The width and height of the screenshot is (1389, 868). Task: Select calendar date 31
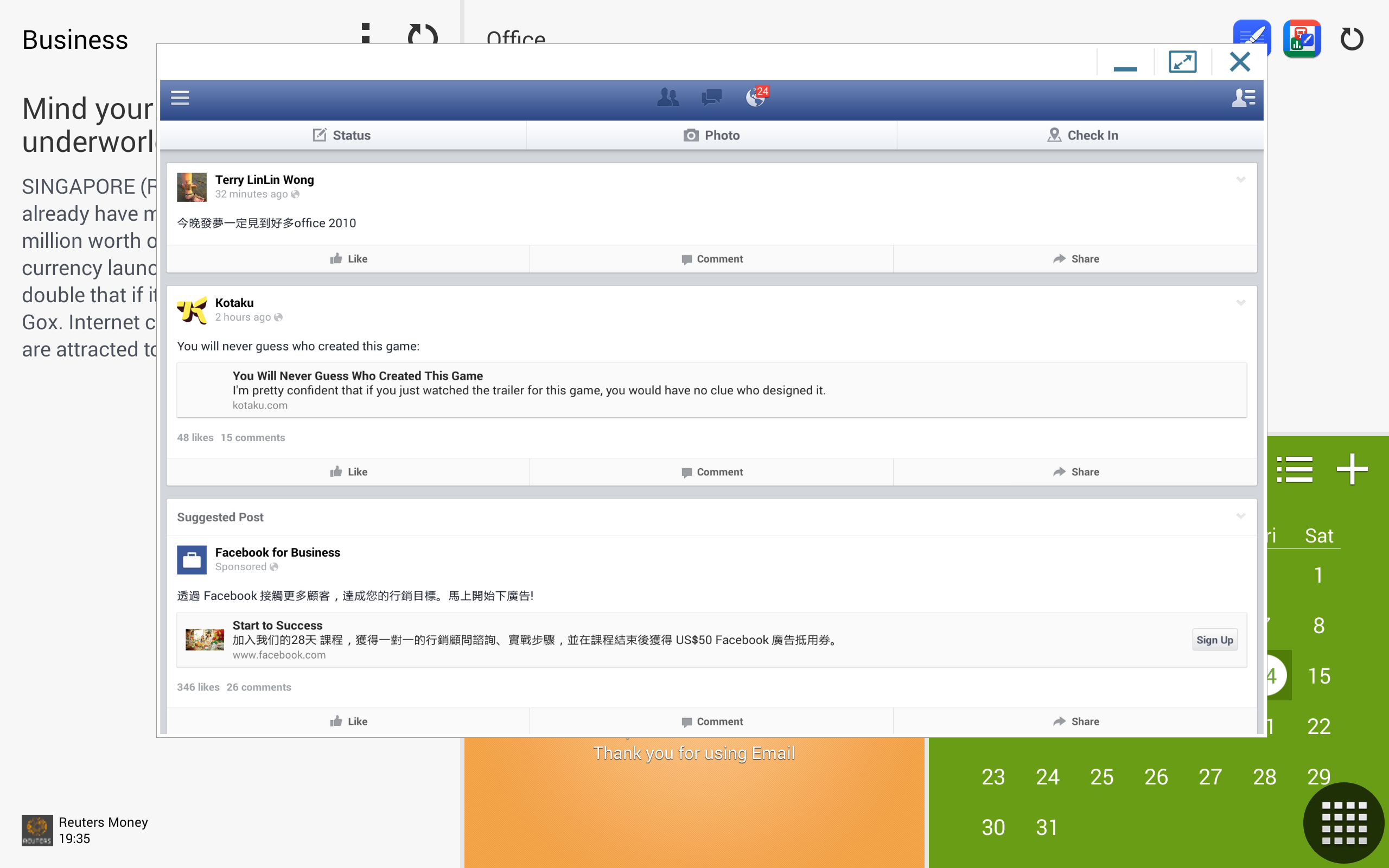1047,827
